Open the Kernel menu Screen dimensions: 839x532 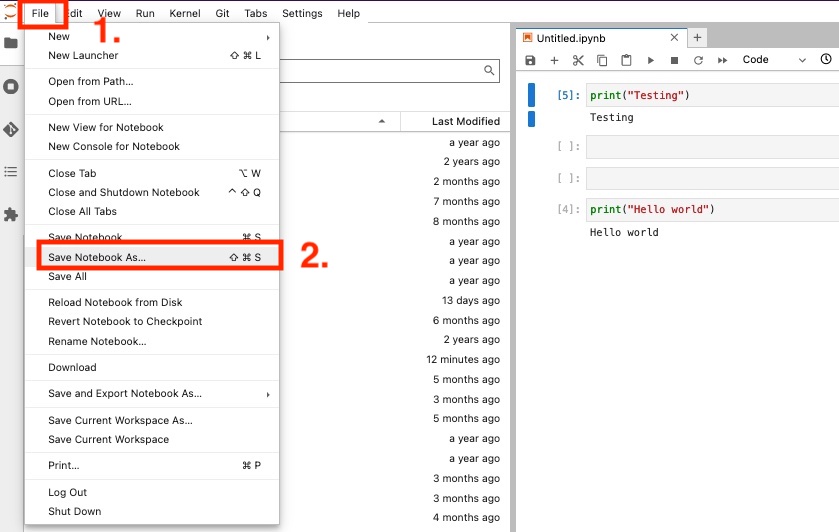(x=185, y=13)
